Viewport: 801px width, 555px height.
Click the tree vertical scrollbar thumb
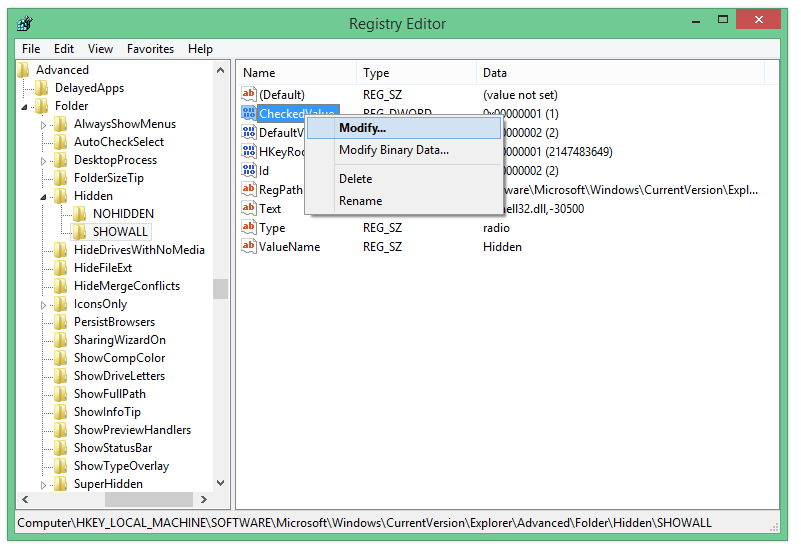coord(221,289)
